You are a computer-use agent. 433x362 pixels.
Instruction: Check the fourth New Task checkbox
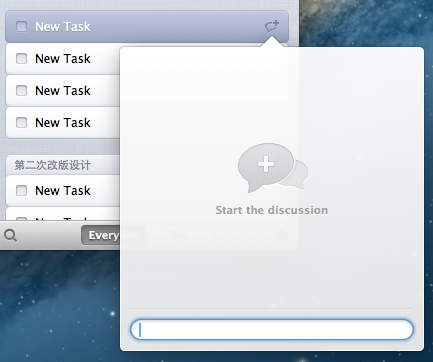click(22, 122)
